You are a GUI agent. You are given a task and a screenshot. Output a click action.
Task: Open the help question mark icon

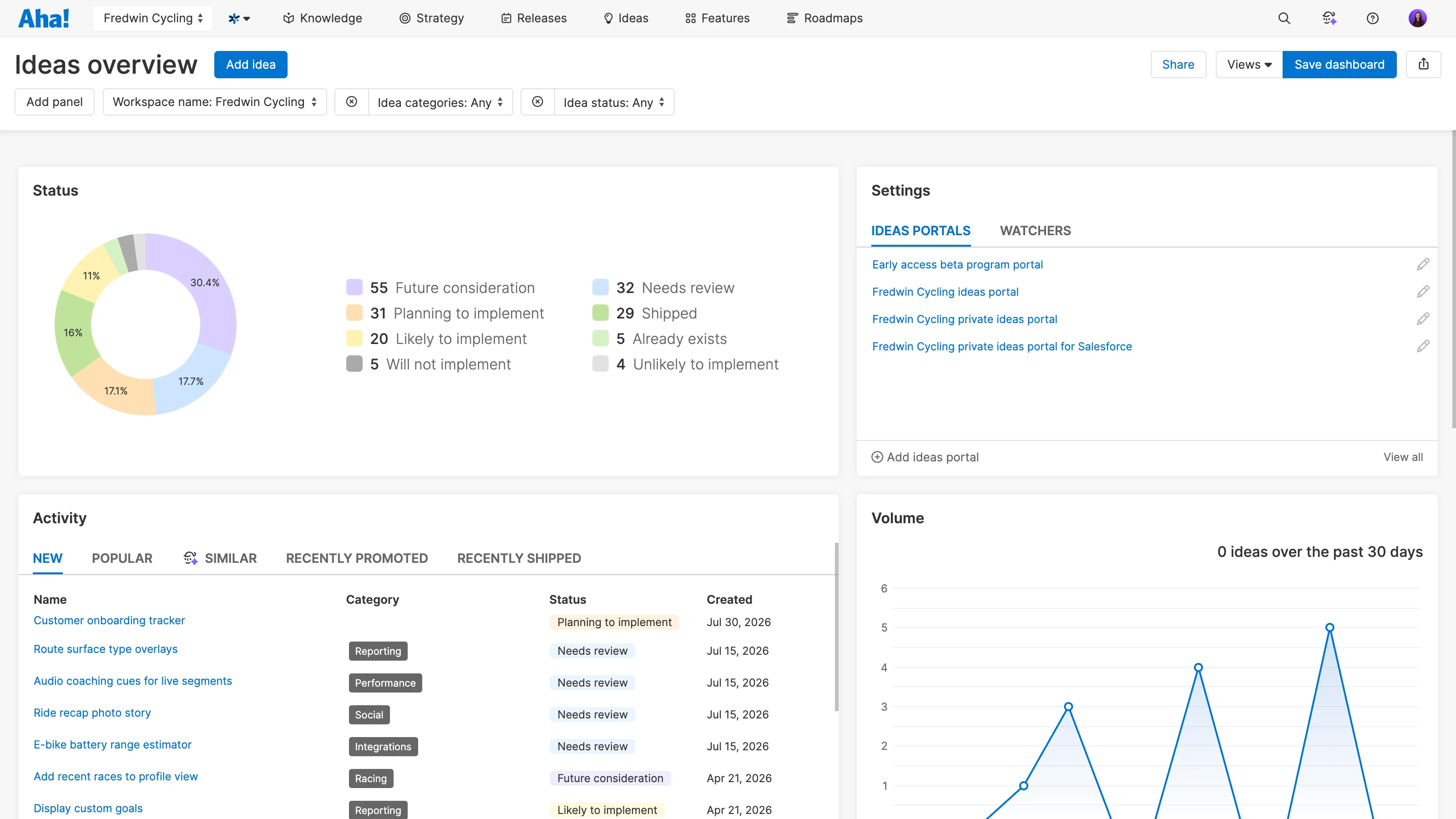[x=1372, y=18]
